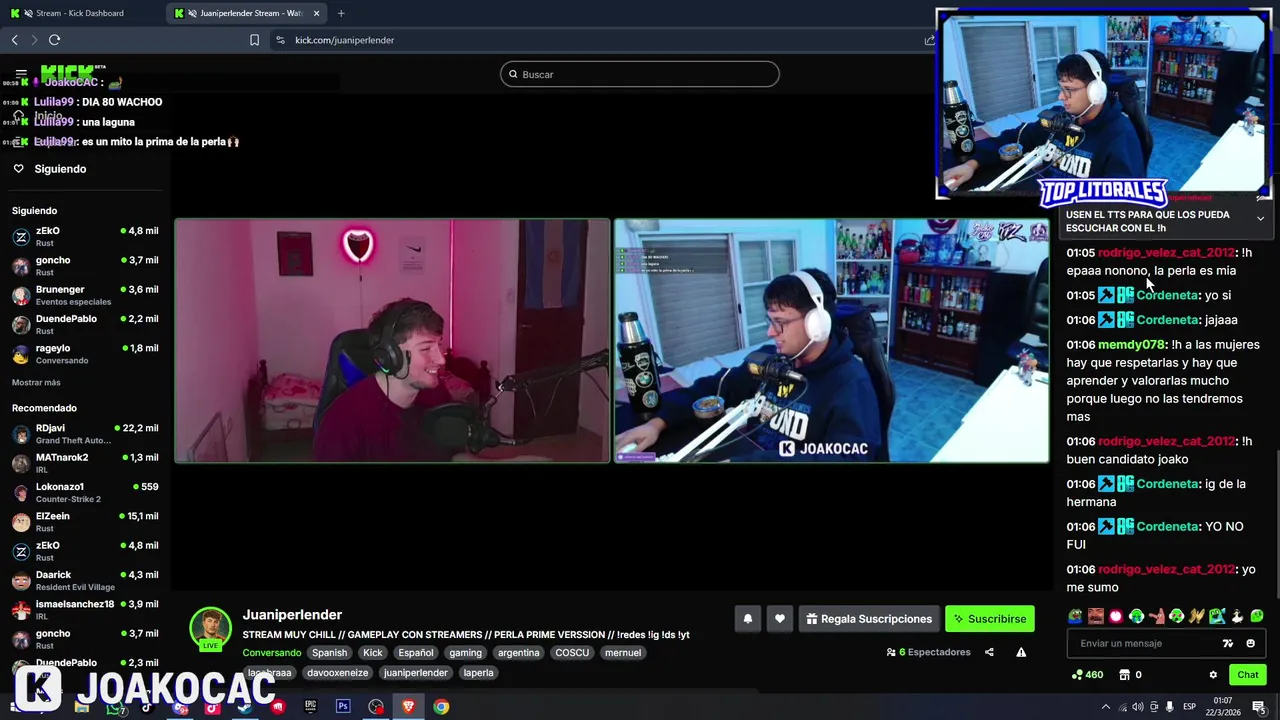
Task: Show hidden tray icons chevron
Action: (1106, 706)
